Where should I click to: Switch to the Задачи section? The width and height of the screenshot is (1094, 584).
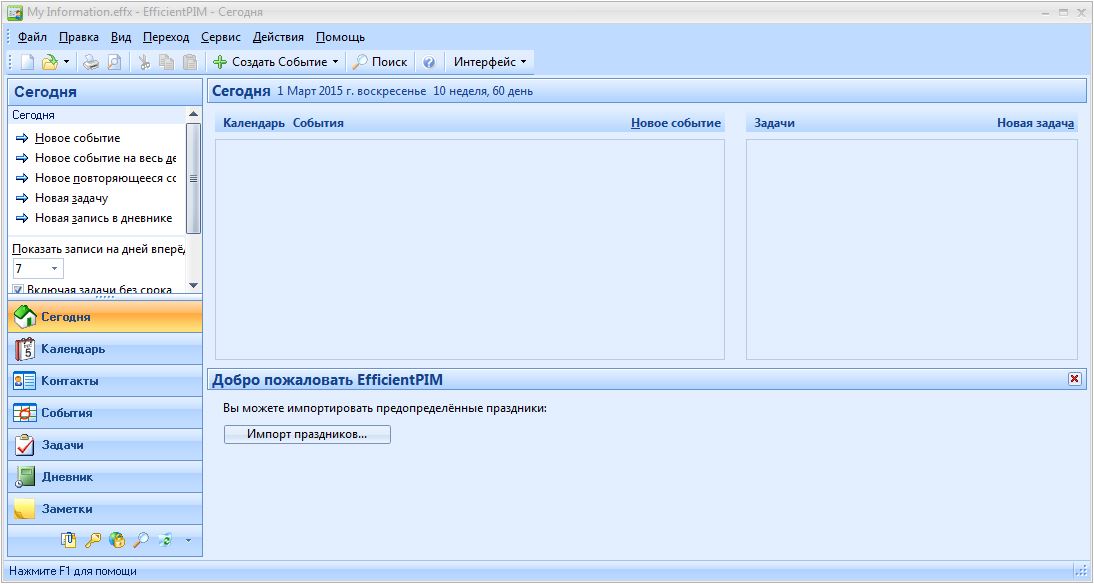point(105,445)
